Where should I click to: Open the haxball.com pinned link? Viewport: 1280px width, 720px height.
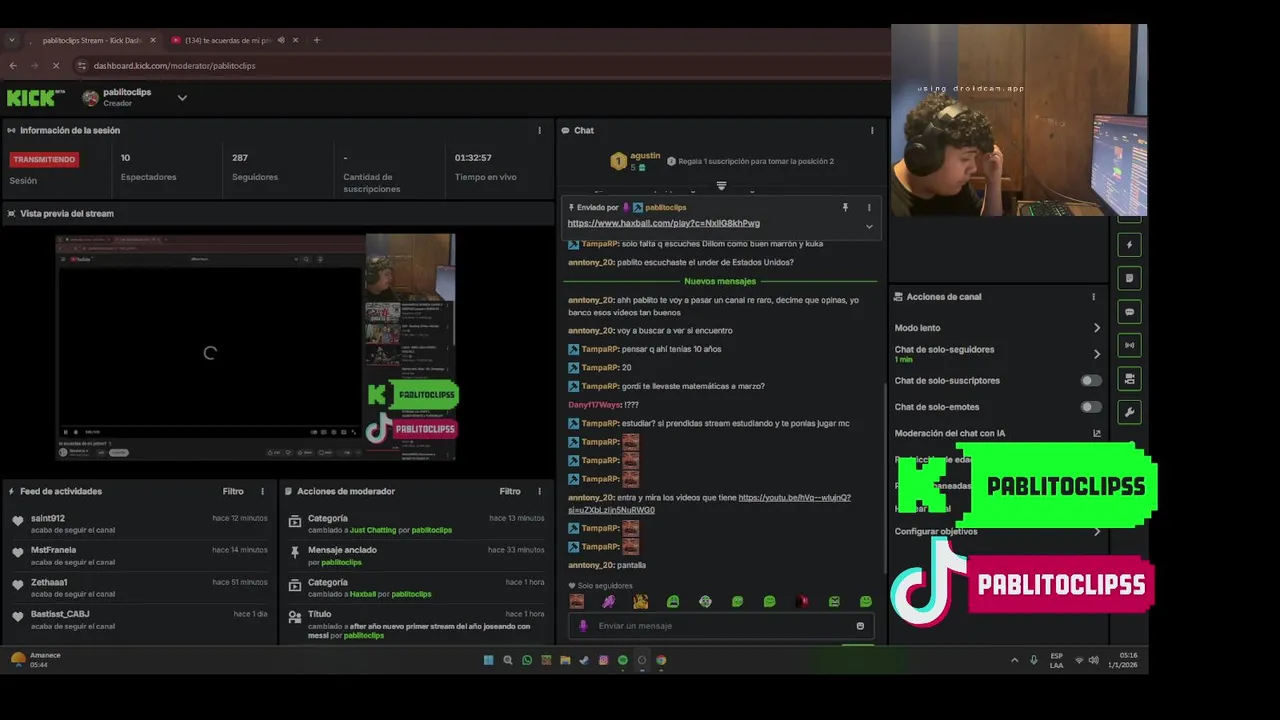click(x=663, y=223)
